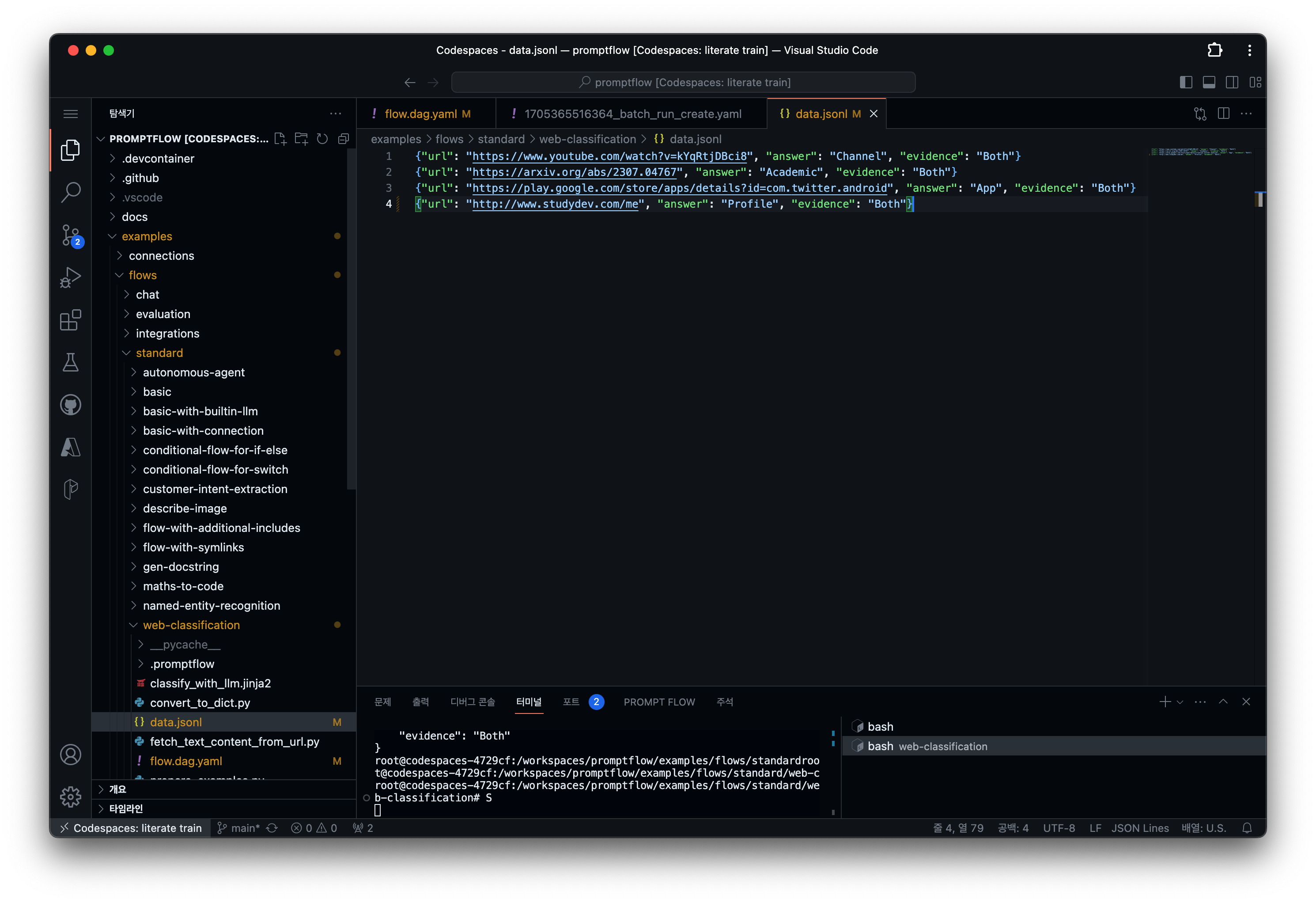Click web-classification in the breadcrumb
Viewport: 1316px width, 903px height.
[587, 139]
